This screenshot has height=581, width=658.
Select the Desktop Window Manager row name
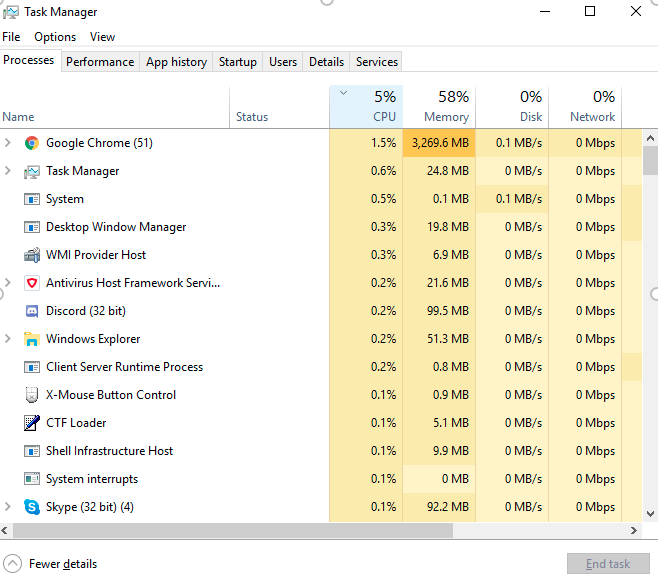click(116, 227)
